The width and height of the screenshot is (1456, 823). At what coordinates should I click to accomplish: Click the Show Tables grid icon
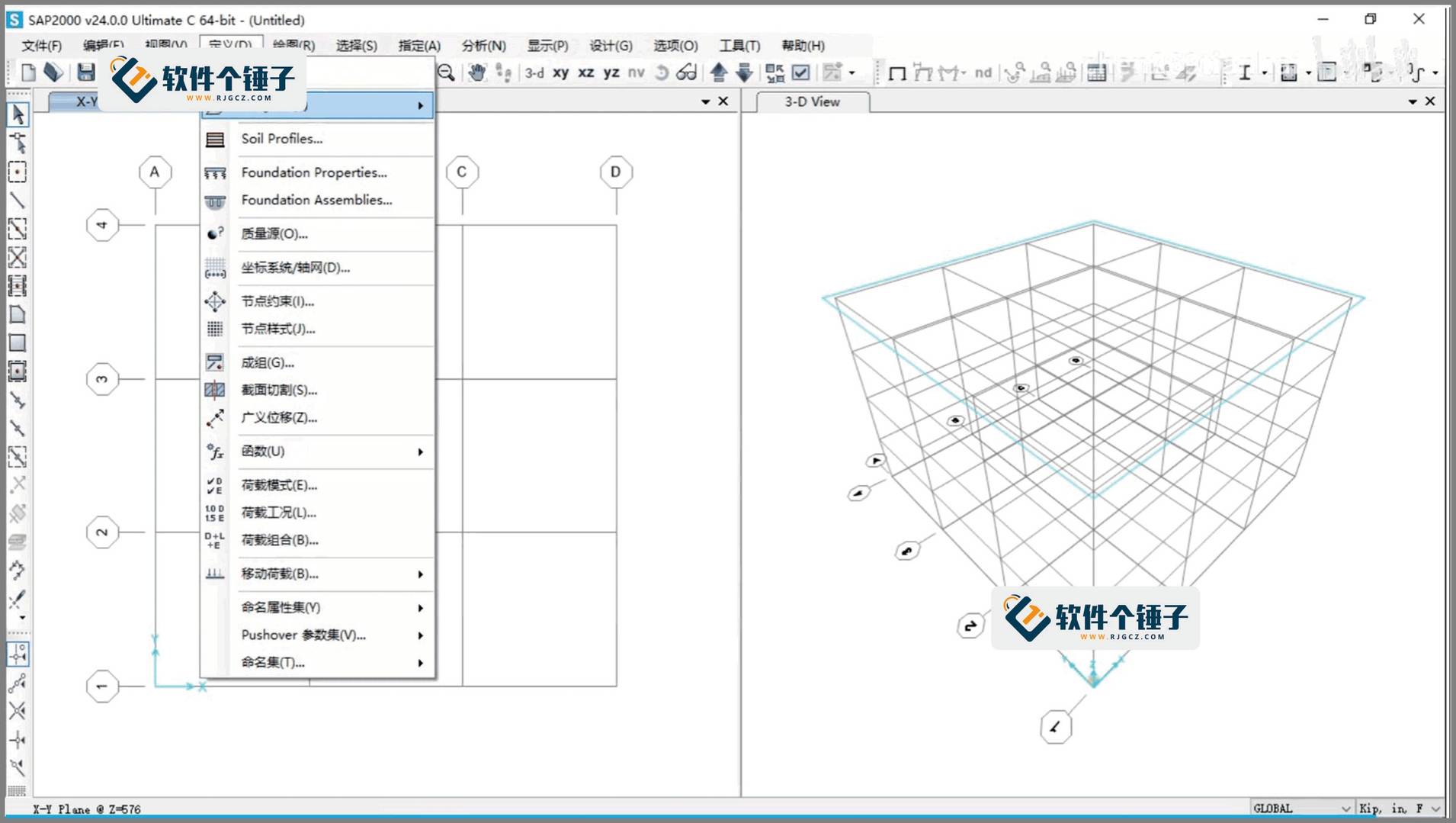[x=1097, y=72]
